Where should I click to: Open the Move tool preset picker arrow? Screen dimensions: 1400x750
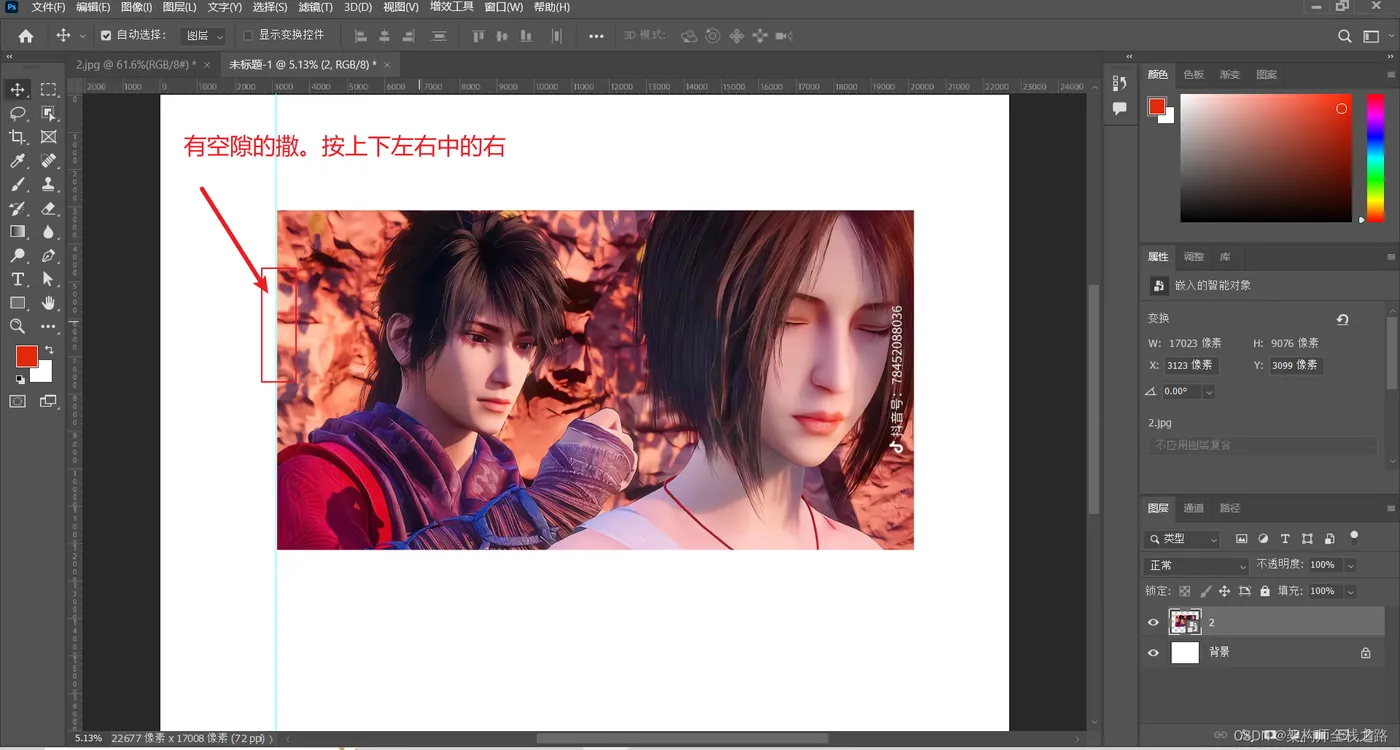click(82, 36)
